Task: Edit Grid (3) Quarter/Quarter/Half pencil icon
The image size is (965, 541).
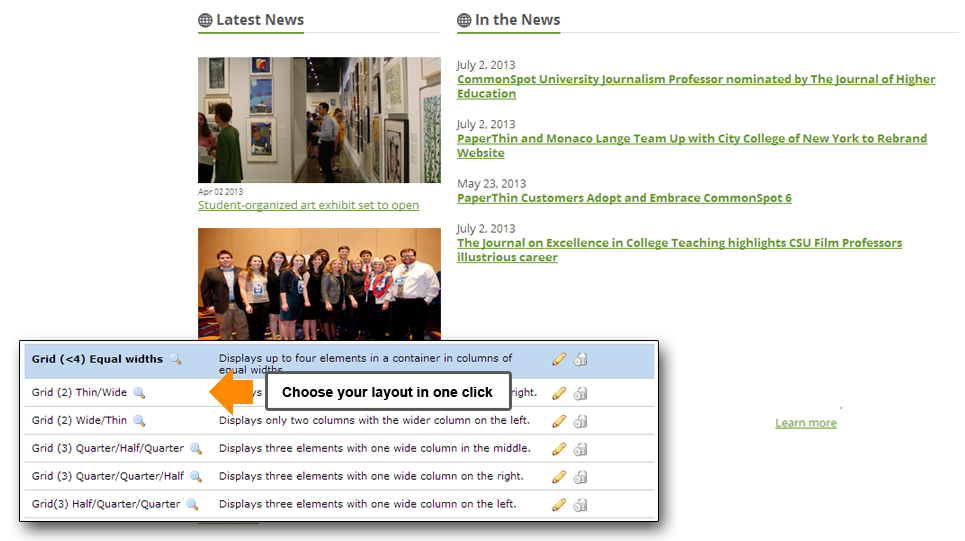Action: tap(559, 477)
